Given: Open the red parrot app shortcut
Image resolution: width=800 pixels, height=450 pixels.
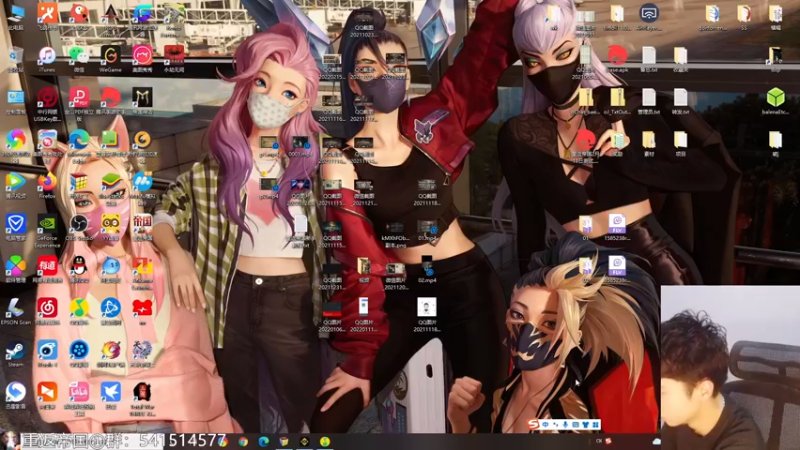Looking at the screenshot, I should (x=79, y=14).
